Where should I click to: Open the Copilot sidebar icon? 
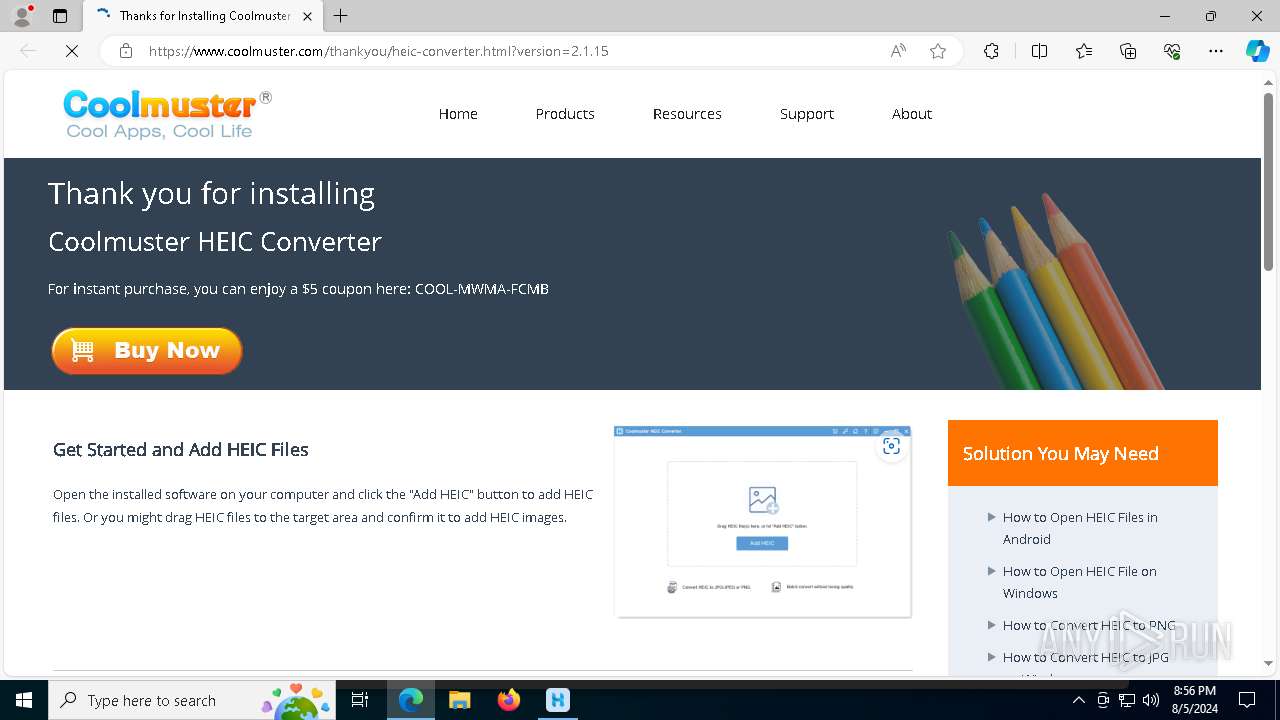(1257, 51)
